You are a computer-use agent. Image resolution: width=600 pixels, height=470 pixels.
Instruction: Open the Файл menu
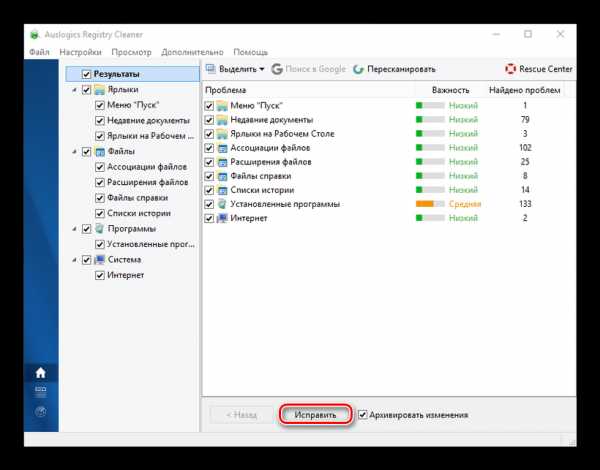click(x=39, y=52)
